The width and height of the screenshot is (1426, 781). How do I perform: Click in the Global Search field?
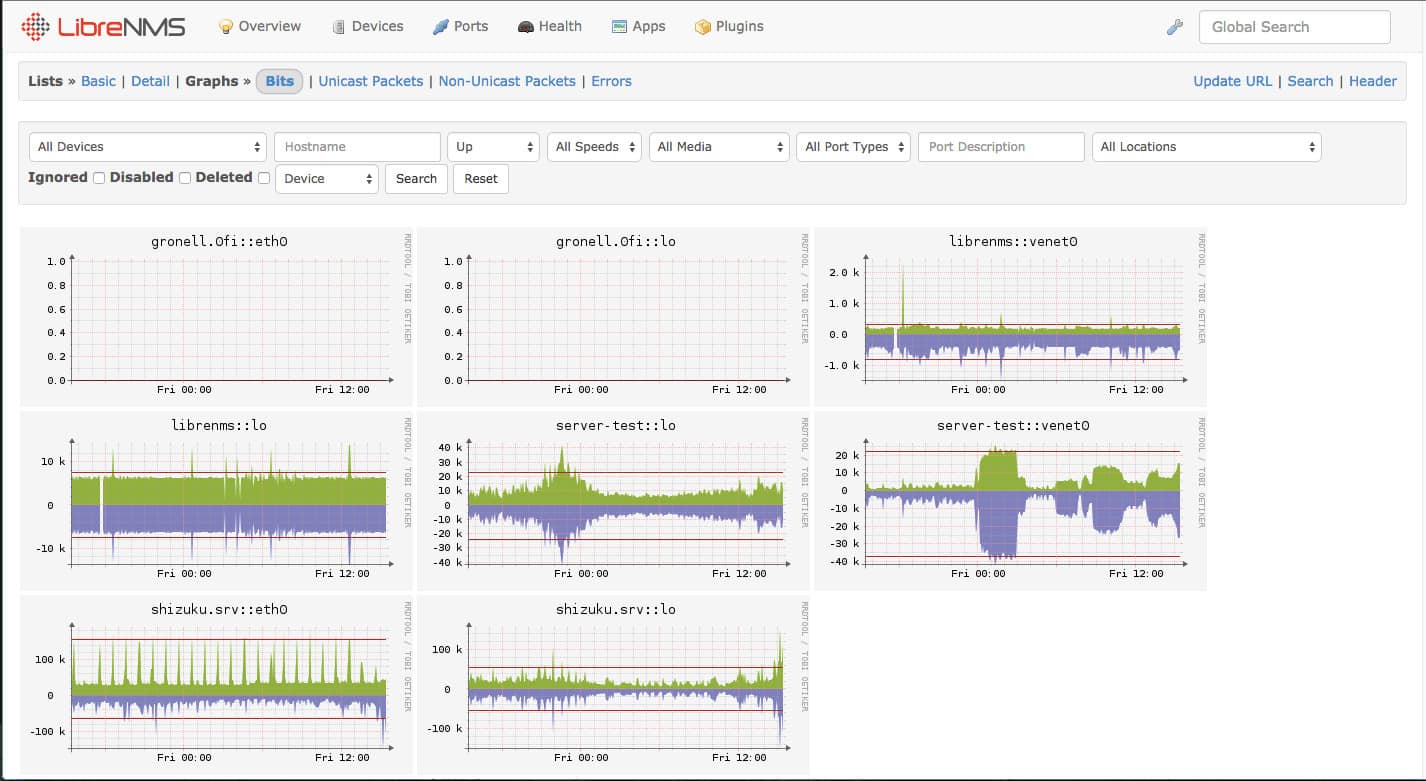click(x=1294, y=27)
